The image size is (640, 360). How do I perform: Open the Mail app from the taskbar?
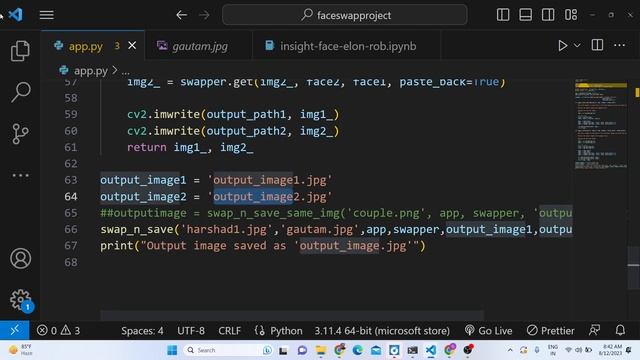tap(376, 350)
